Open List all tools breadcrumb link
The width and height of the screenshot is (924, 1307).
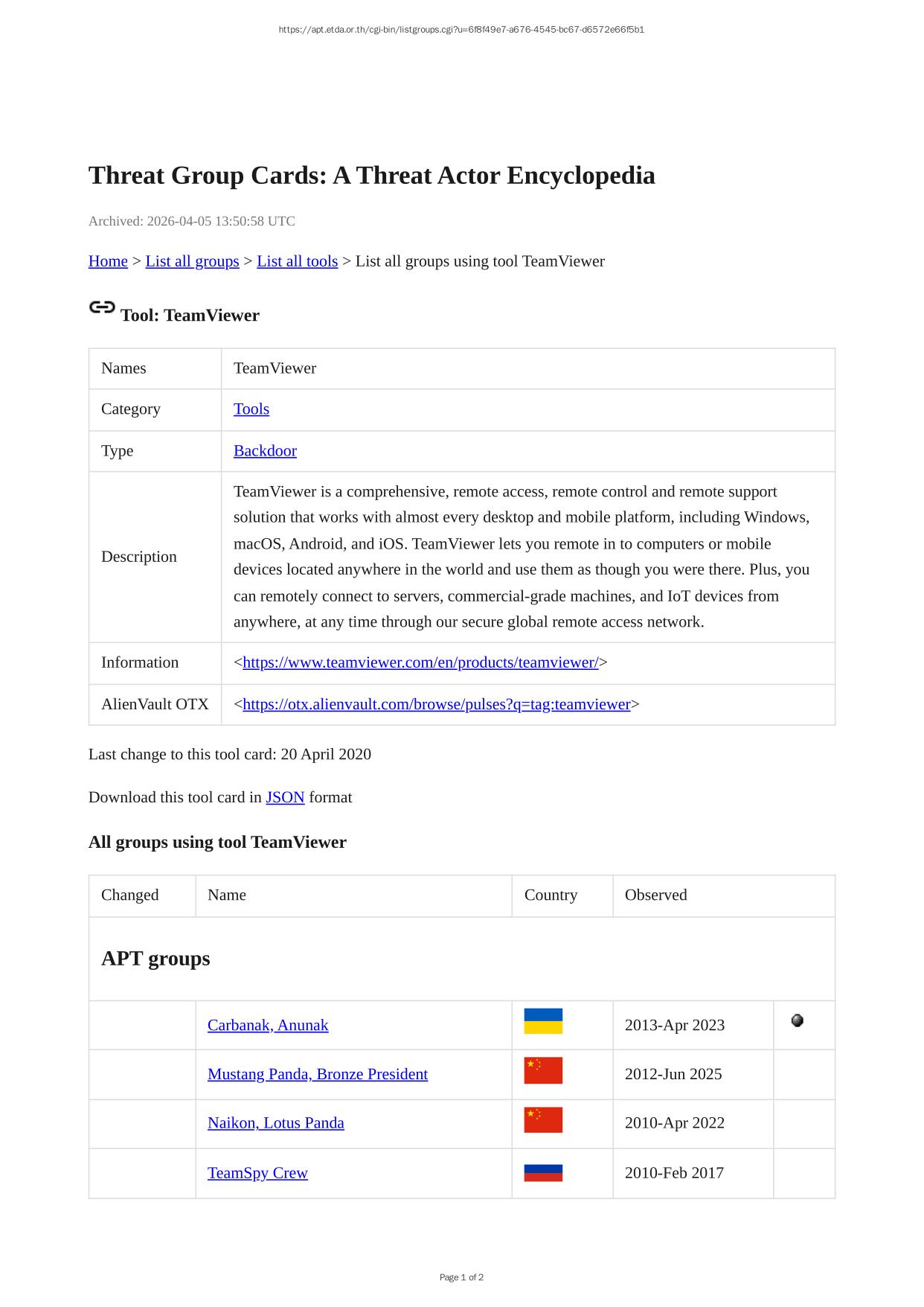pyautogui.click(x=297, y=261)
